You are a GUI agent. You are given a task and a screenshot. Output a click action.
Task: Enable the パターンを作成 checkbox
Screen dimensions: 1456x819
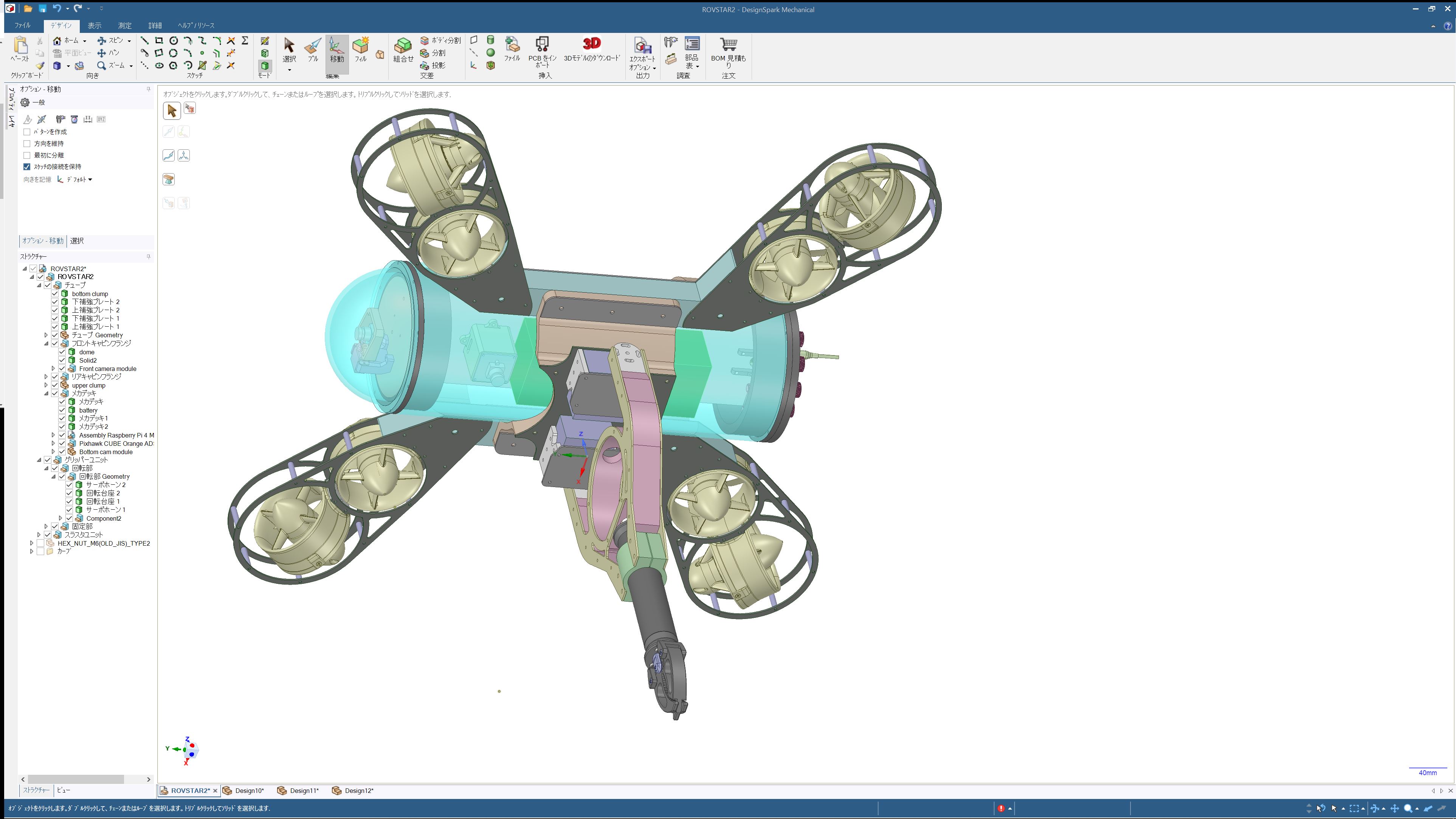coord(26,132)
